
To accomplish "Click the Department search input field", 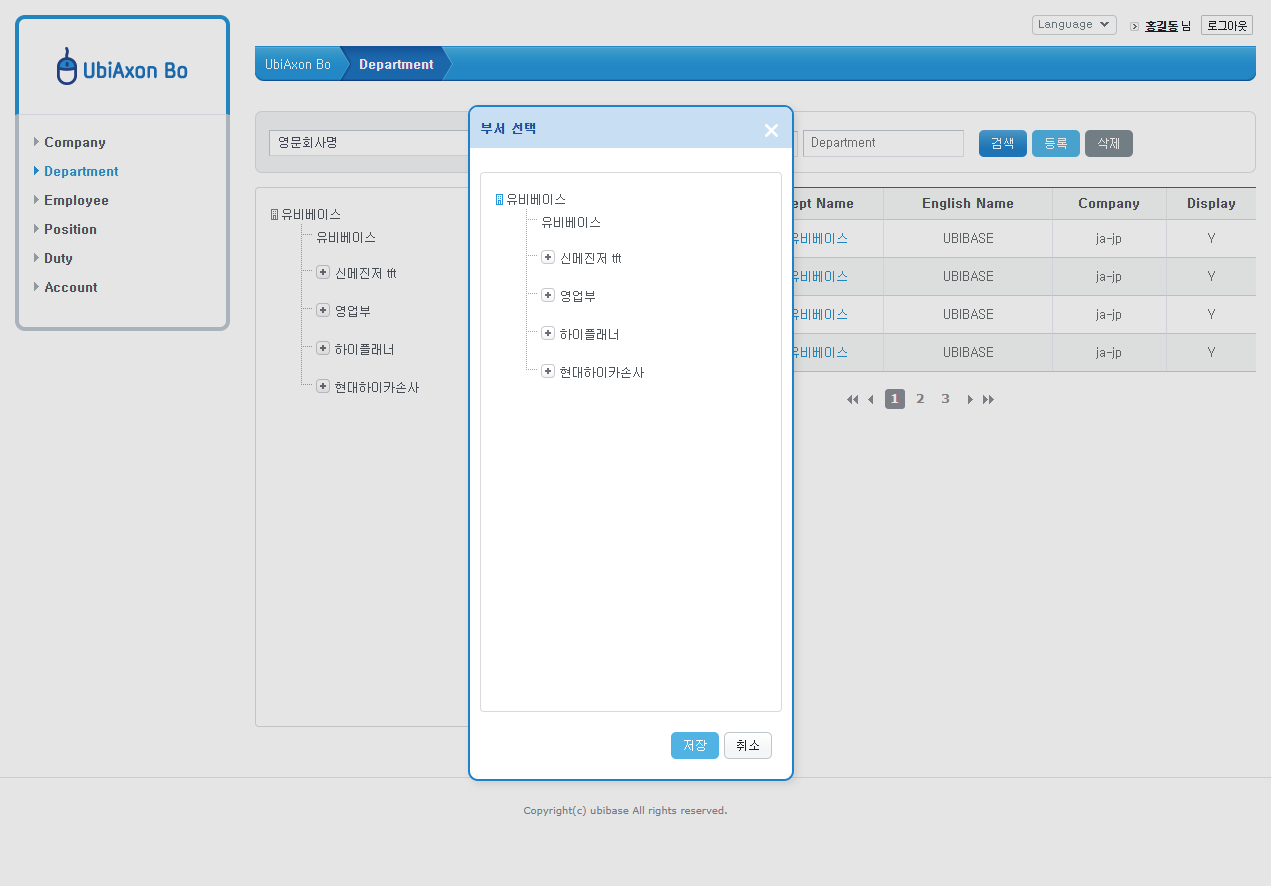I will click(882, 143).
